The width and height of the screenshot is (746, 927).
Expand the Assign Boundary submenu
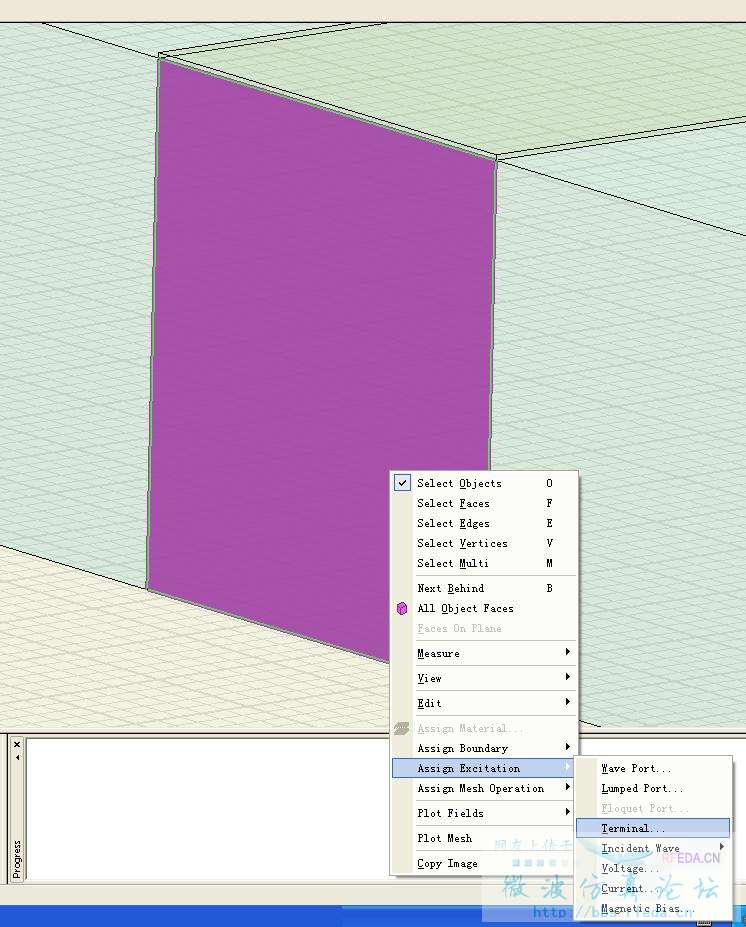pyautogui.click(x=484, y=748)
